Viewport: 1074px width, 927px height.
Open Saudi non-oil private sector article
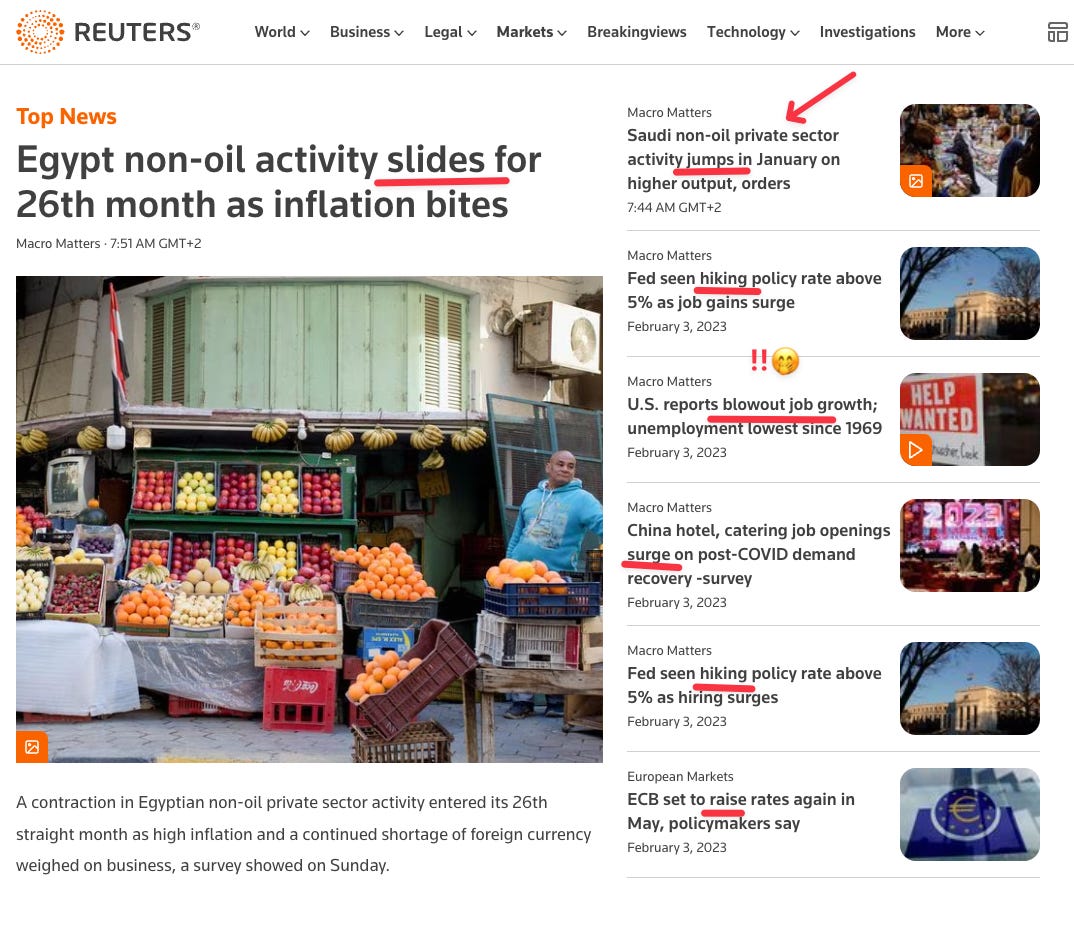pyautogui.click(x=733, y=159)
